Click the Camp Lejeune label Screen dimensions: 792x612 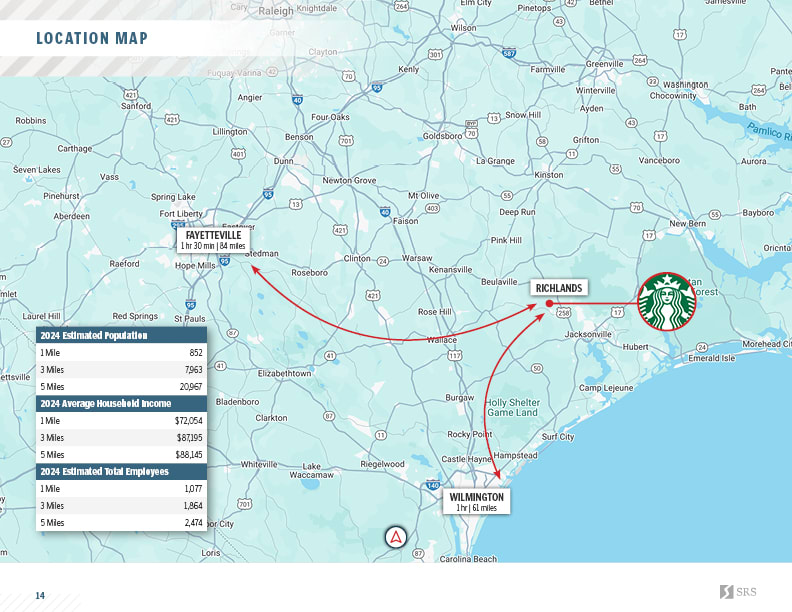(606, 388)
